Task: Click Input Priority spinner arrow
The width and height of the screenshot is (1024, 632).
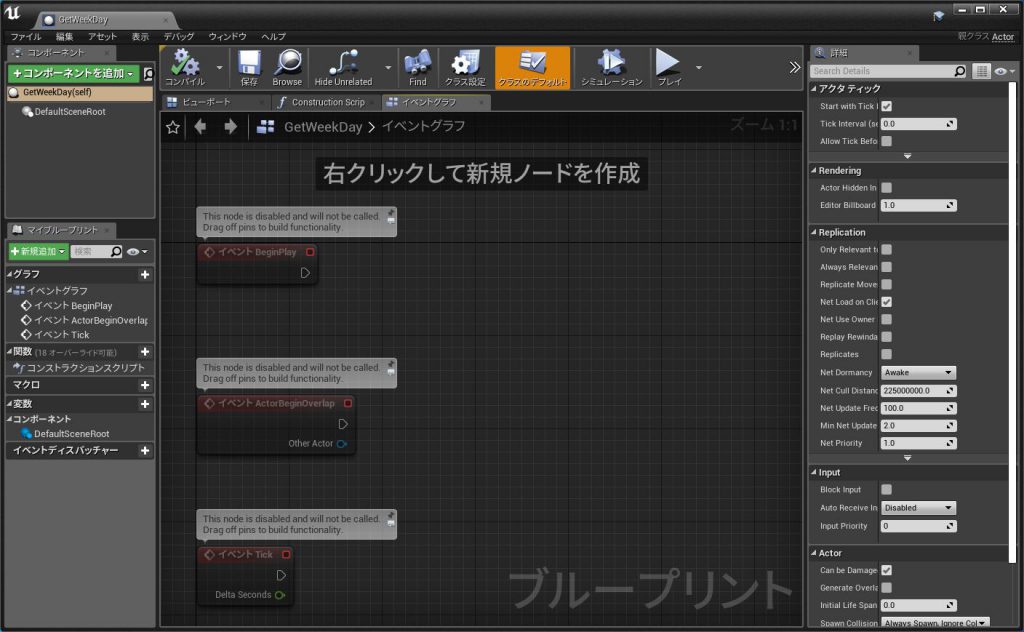Action: [x=950, y=526]
